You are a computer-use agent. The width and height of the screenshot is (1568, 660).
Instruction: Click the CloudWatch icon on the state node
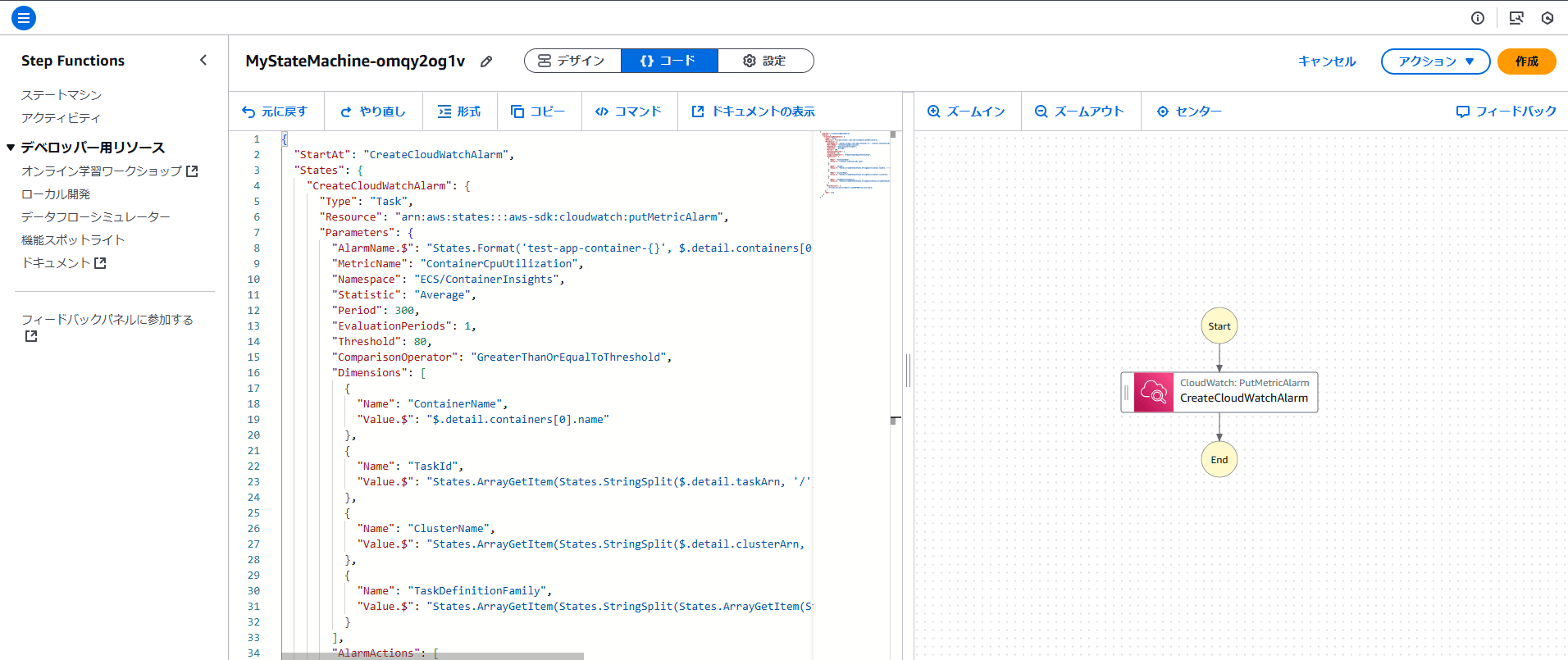[1154, 392]
